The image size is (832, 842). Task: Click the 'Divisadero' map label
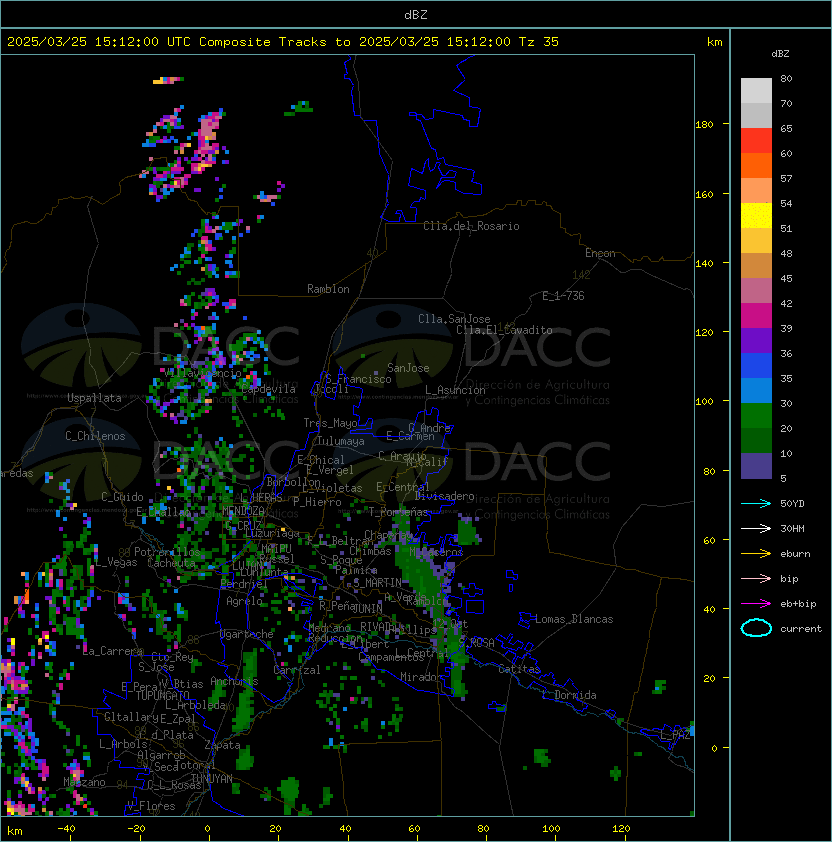click(444, 496)
